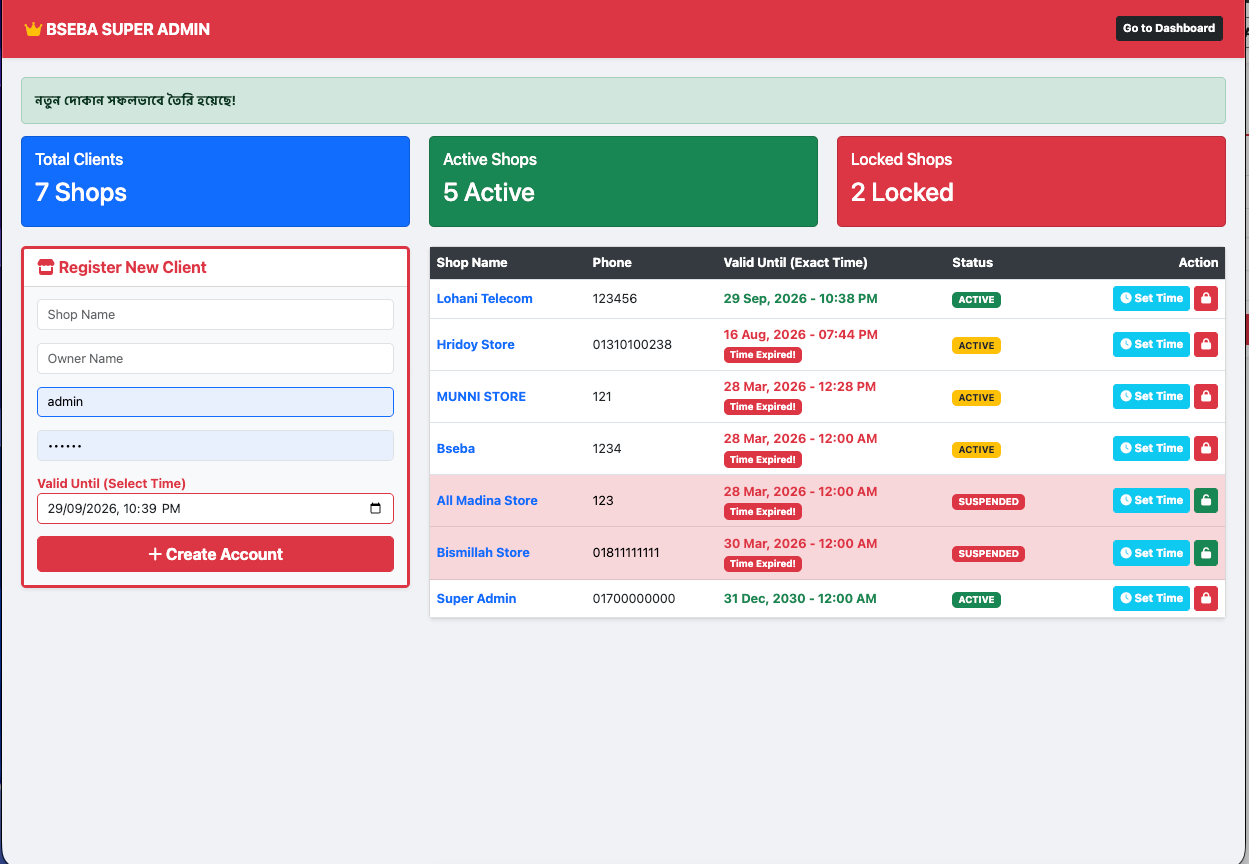Open the Lohani Telecom shop link
The image size is (1249, 864).
(x=485, y=298)
